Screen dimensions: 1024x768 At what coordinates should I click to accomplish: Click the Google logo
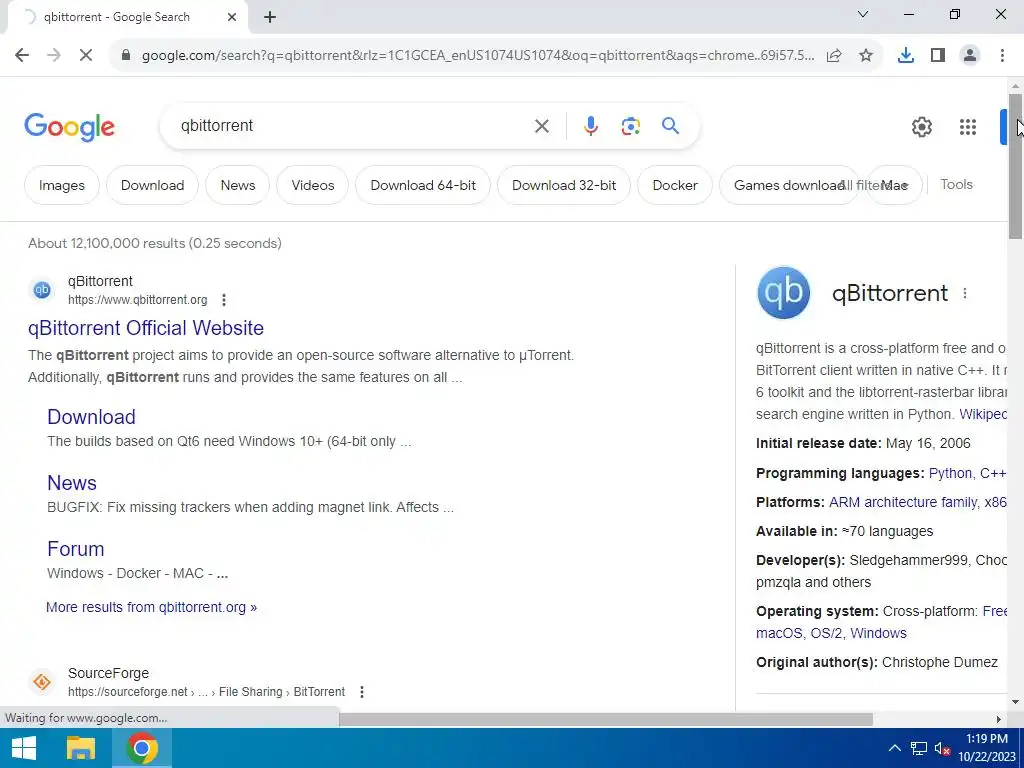coord(69,127)
